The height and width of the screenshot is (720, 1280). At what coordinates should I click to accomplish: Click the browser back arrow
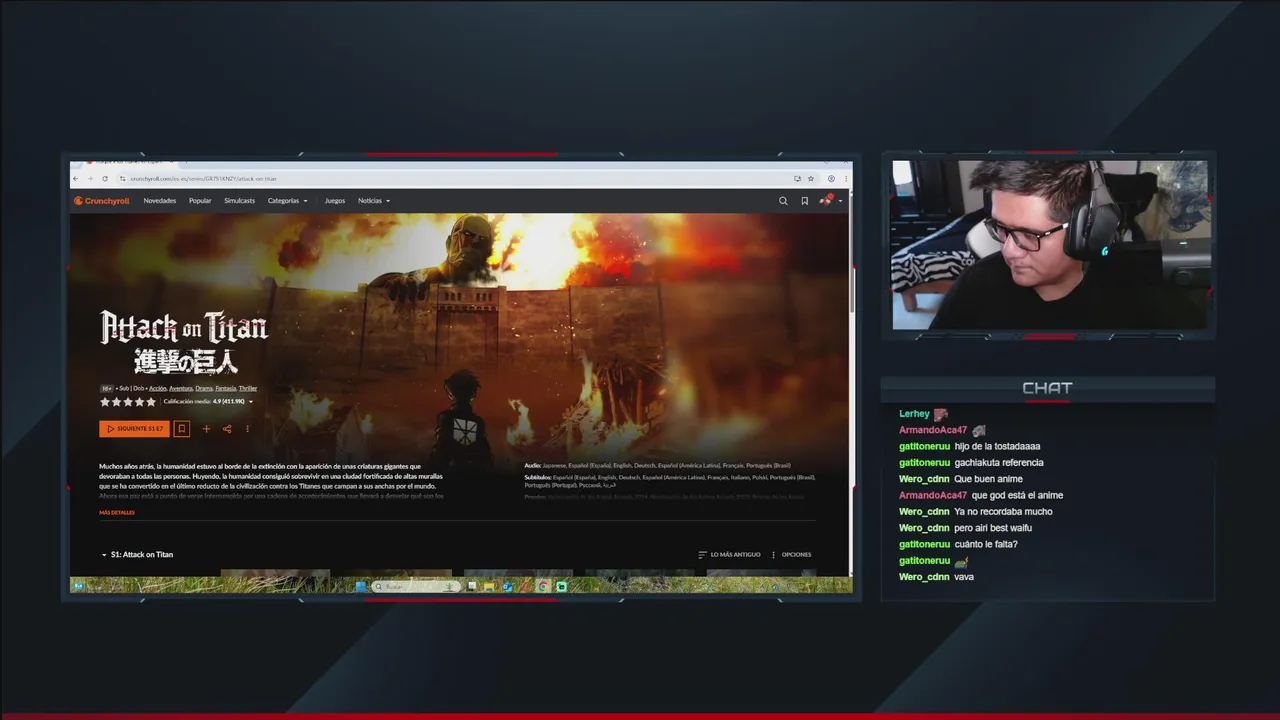[76, 179]
